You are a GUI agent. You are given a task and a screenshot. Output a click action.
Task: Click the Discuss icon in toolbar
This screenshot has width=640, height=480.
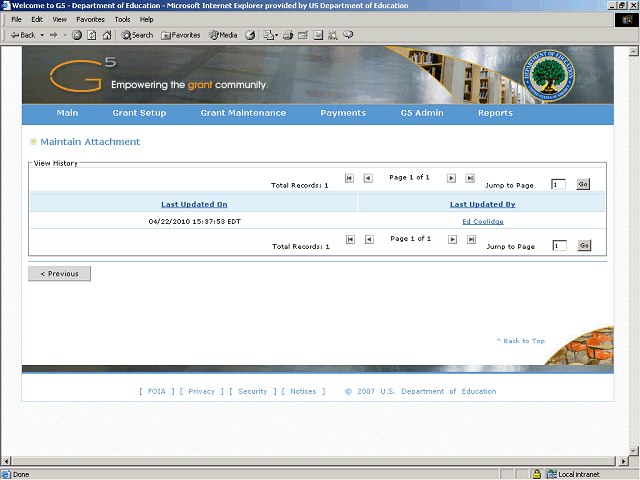pyautogui.click(x=318, y=35)
